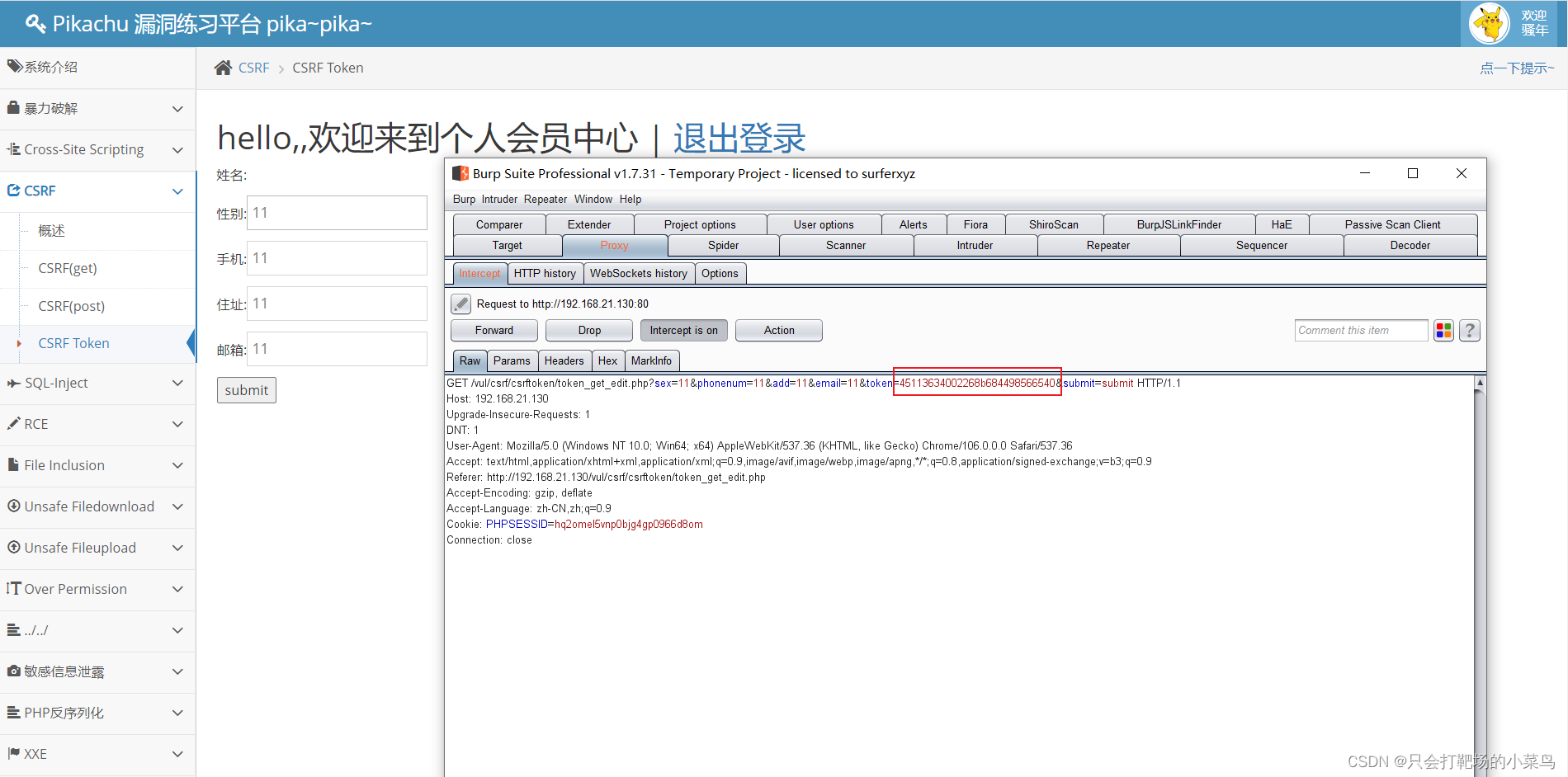Image resolution: width=1568 pixels, height=777 pixels.
Task: Select CSRF(get) in the sidebar
Action: [x=68, y=268]
